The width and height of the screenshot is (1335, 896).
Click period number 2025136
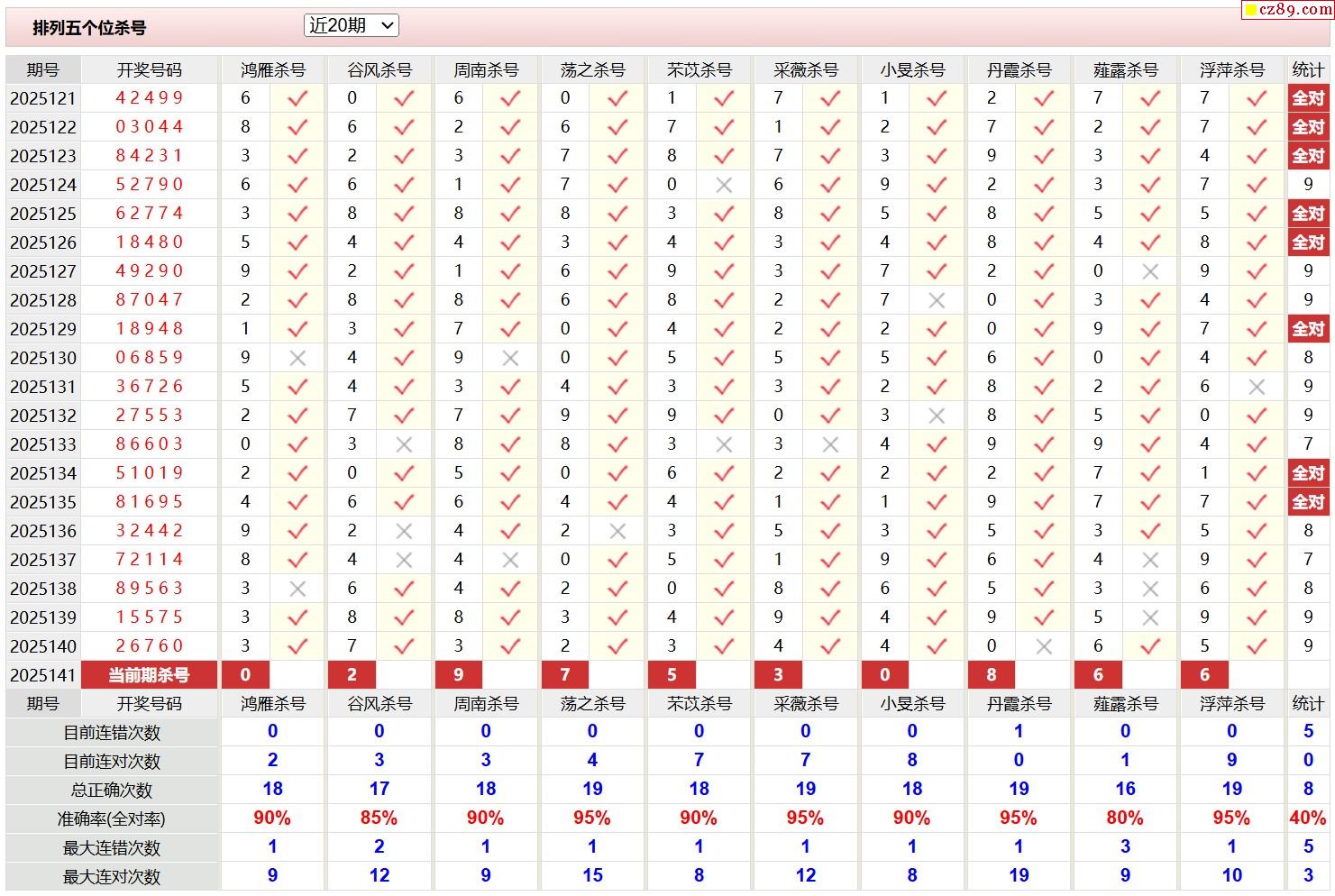(x=43, y=531)
